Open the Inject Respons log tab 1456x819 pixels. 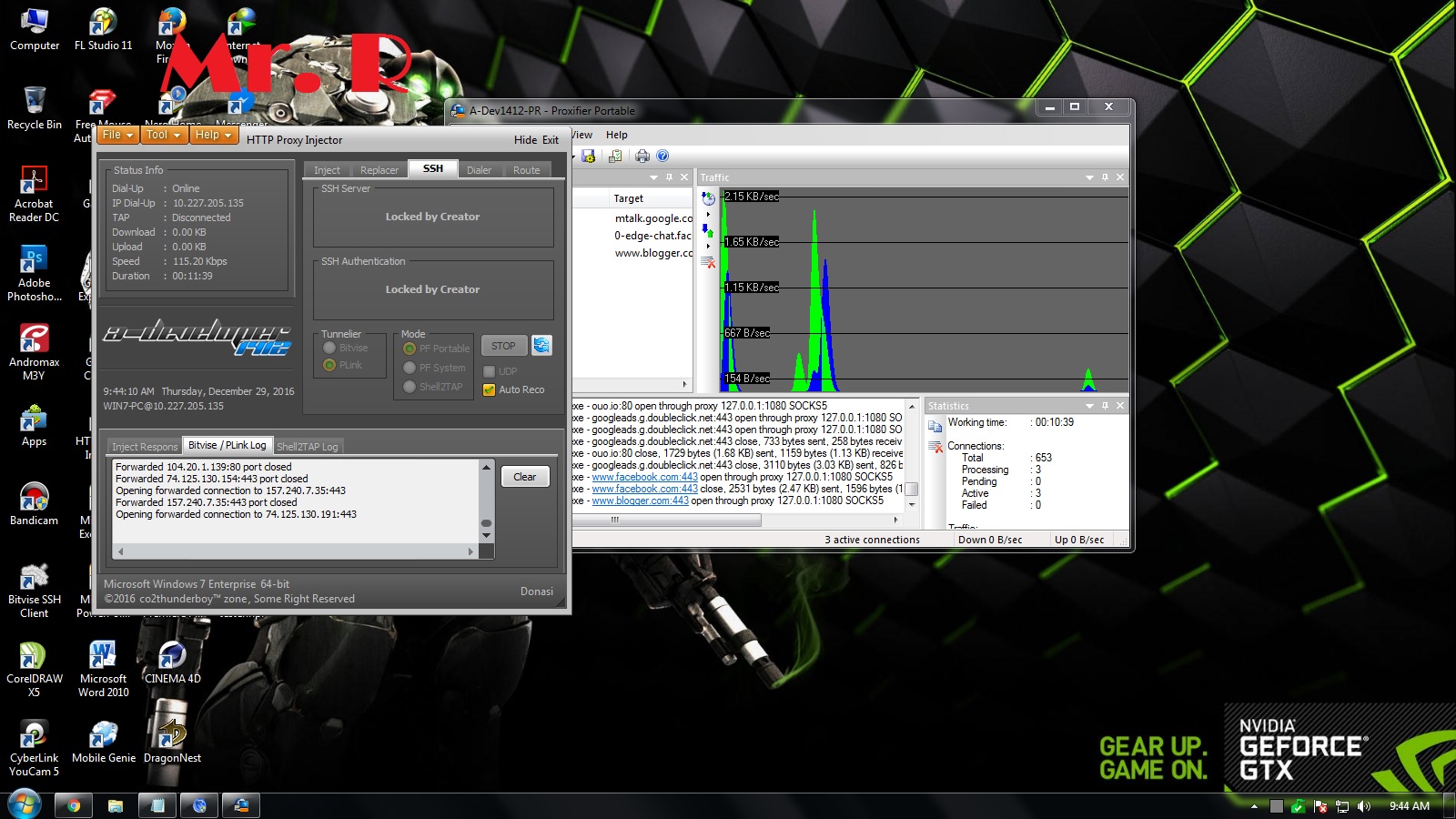[145, 447]
